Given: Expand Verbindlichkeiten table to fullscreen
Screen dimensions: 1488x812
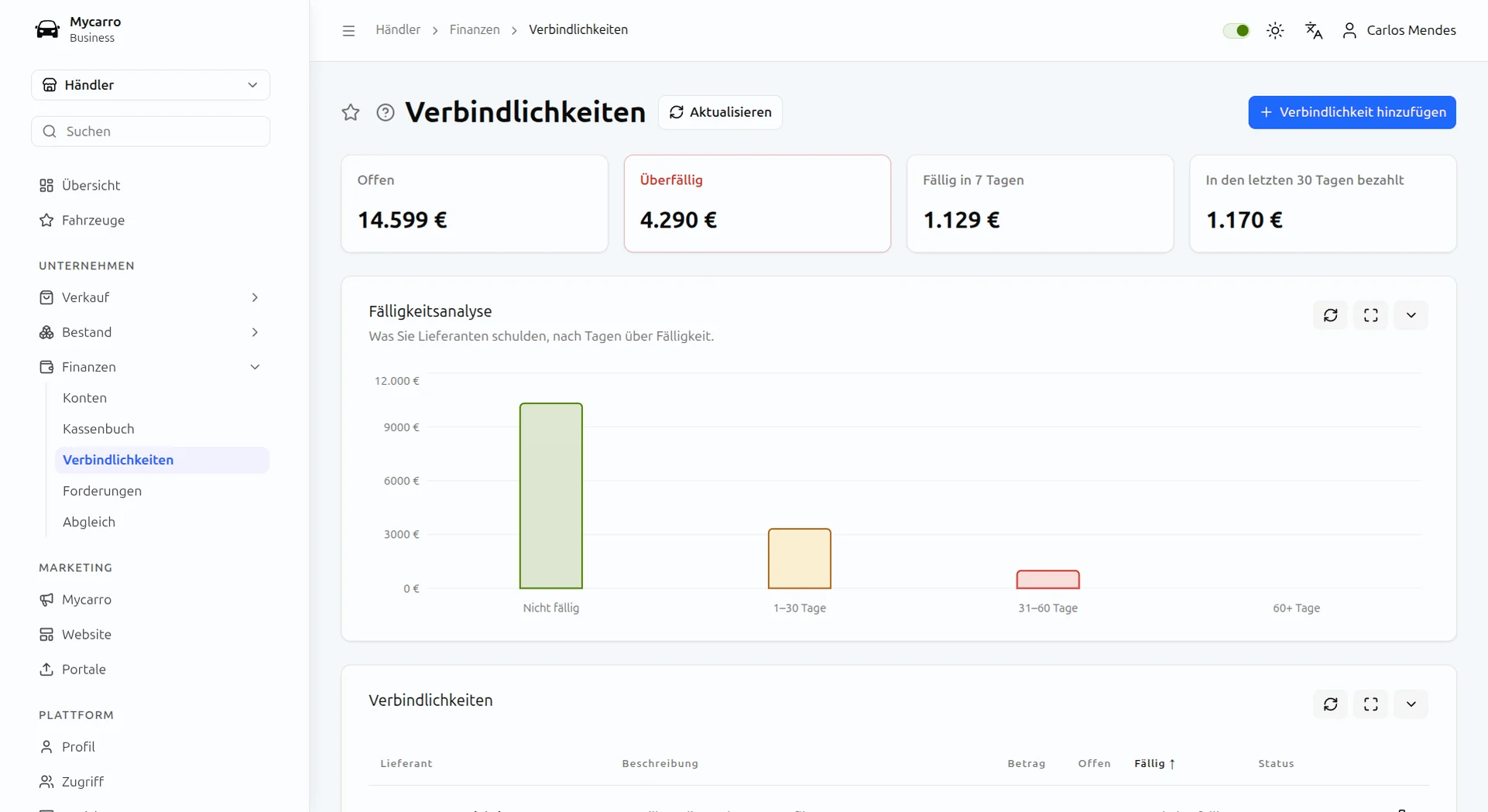Looking at the screenshot, I should pyautogui.click(x=1371, y=704).
